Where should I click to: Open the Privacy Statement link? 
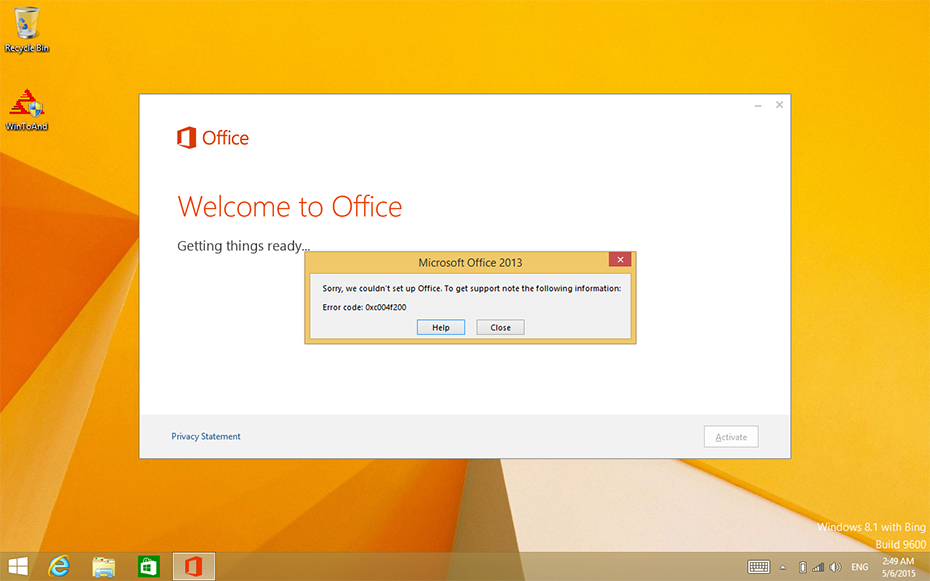[206, 436]
